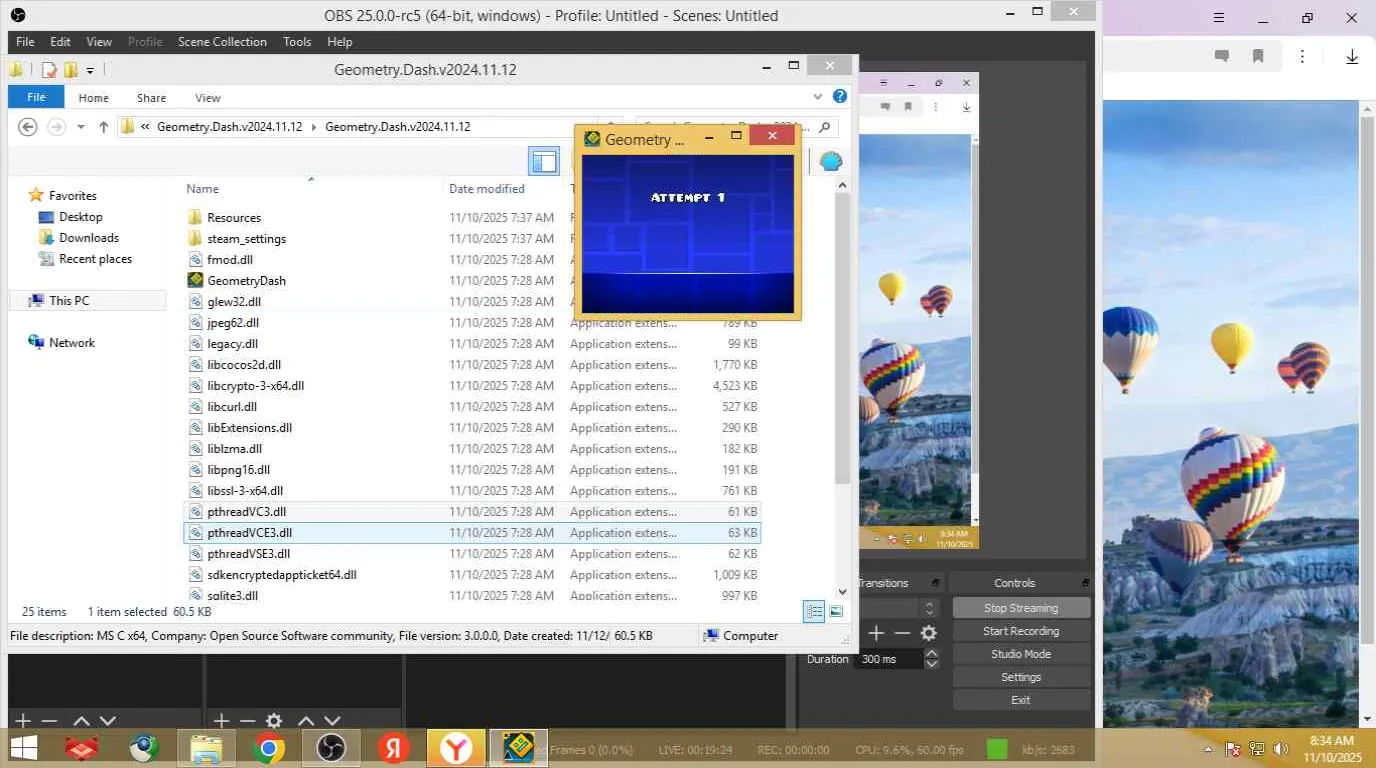Viewport: 1376px width, 768px height.
Task: Select This PC in the navigation pane
Action: click(x=69, y=300)
